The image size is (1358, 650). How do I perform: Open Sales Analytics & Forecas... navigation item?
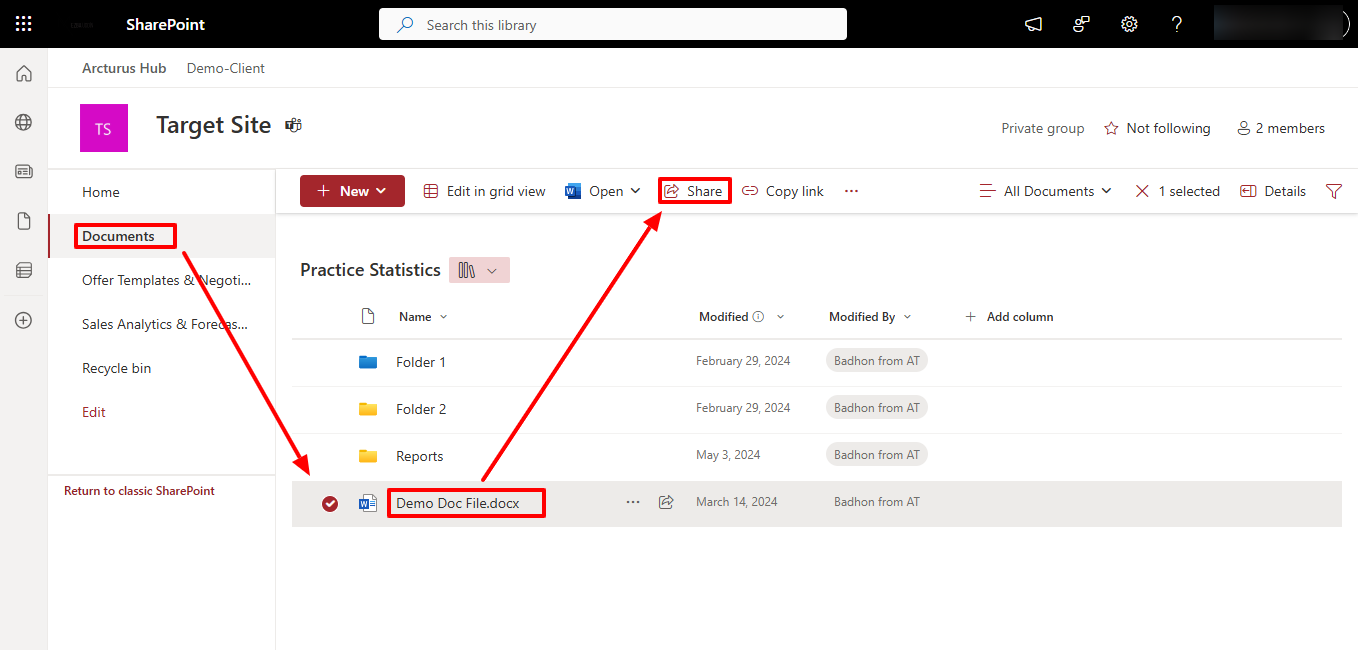click(165, 324)
